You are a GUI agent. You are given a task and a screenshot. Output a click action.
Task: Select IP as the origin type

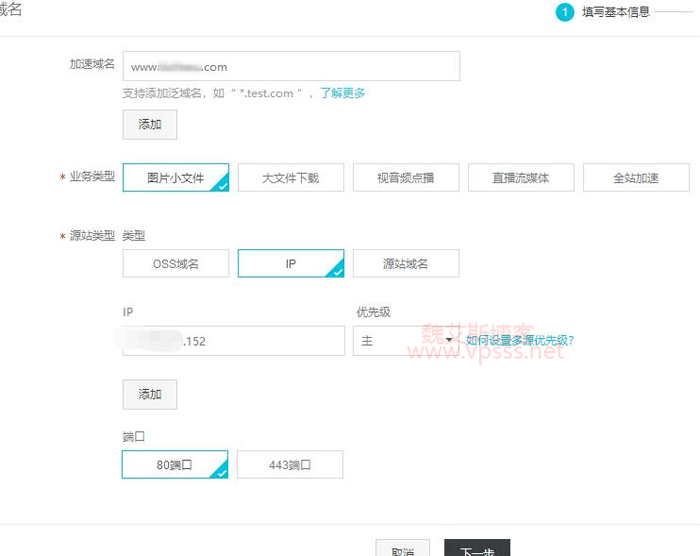[290, 264]
